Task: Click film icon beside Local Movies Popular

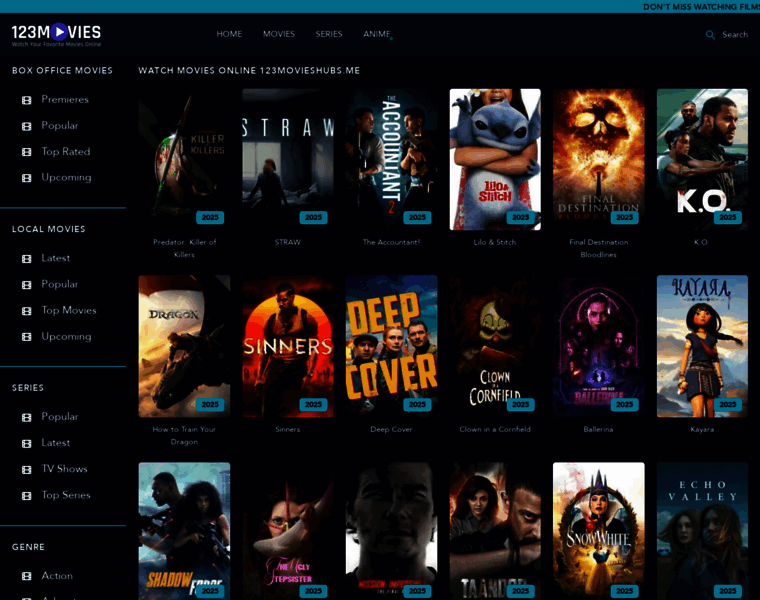Action: [27, 284]
